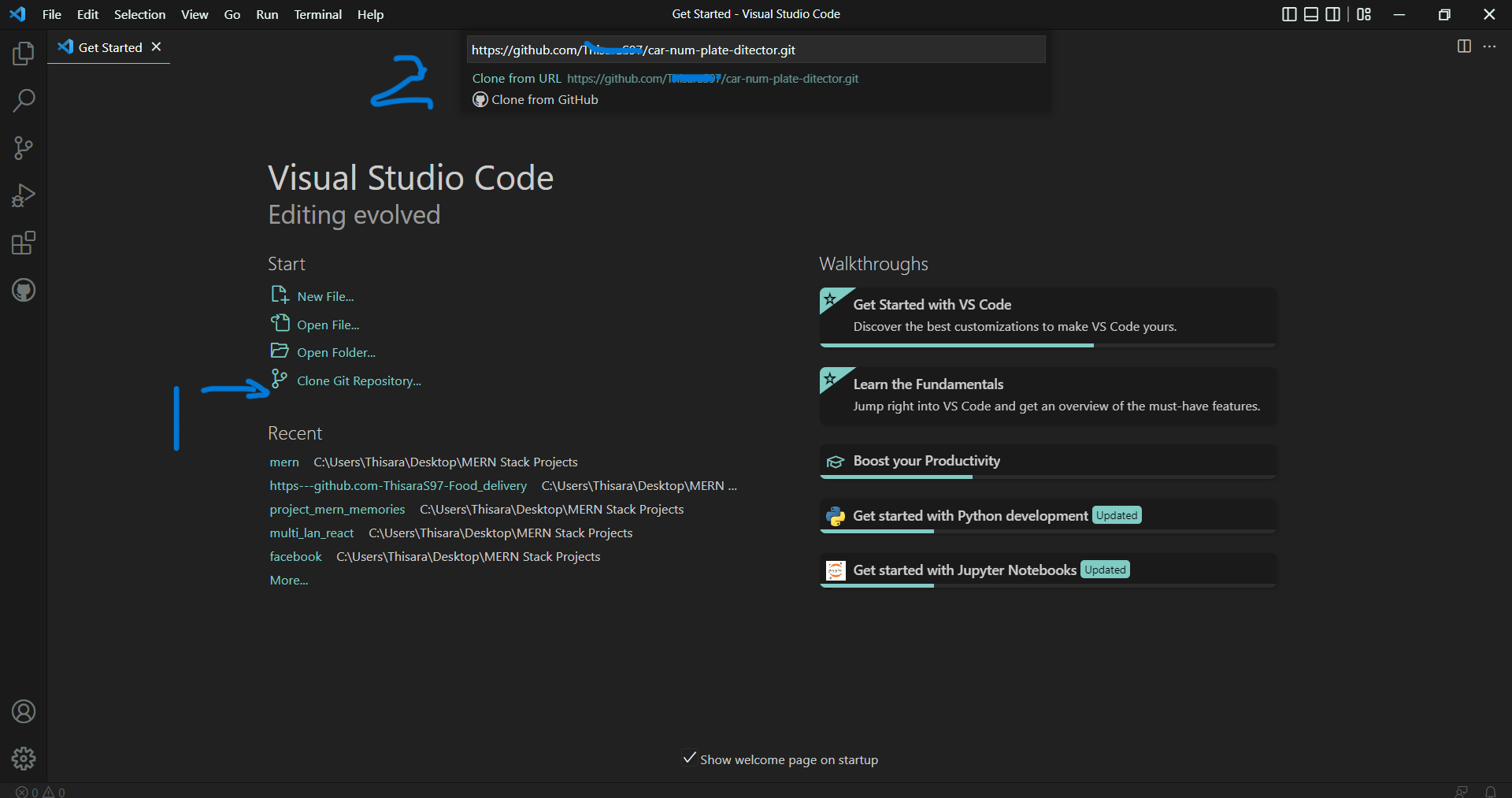Click the Updated badge on Jupyter walkthrough
This screenshot has height=798, width=1512.
pyautogui.click(x=1106, y=570)
